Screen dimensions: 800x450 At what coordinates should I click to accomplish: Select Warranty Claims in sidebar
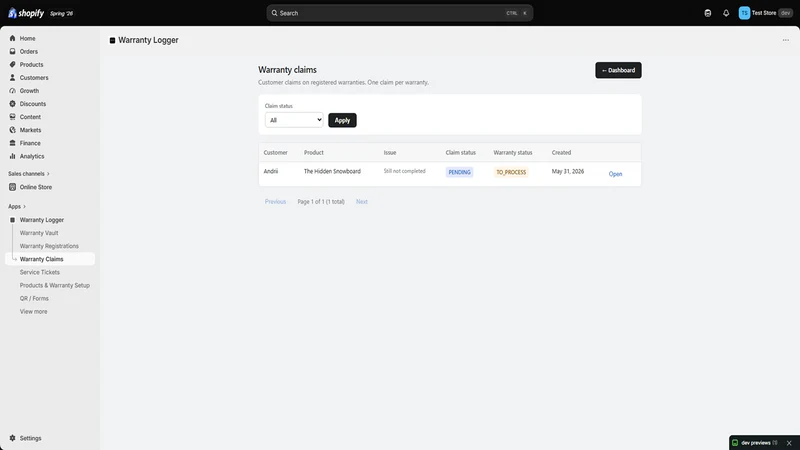(50, 259)
